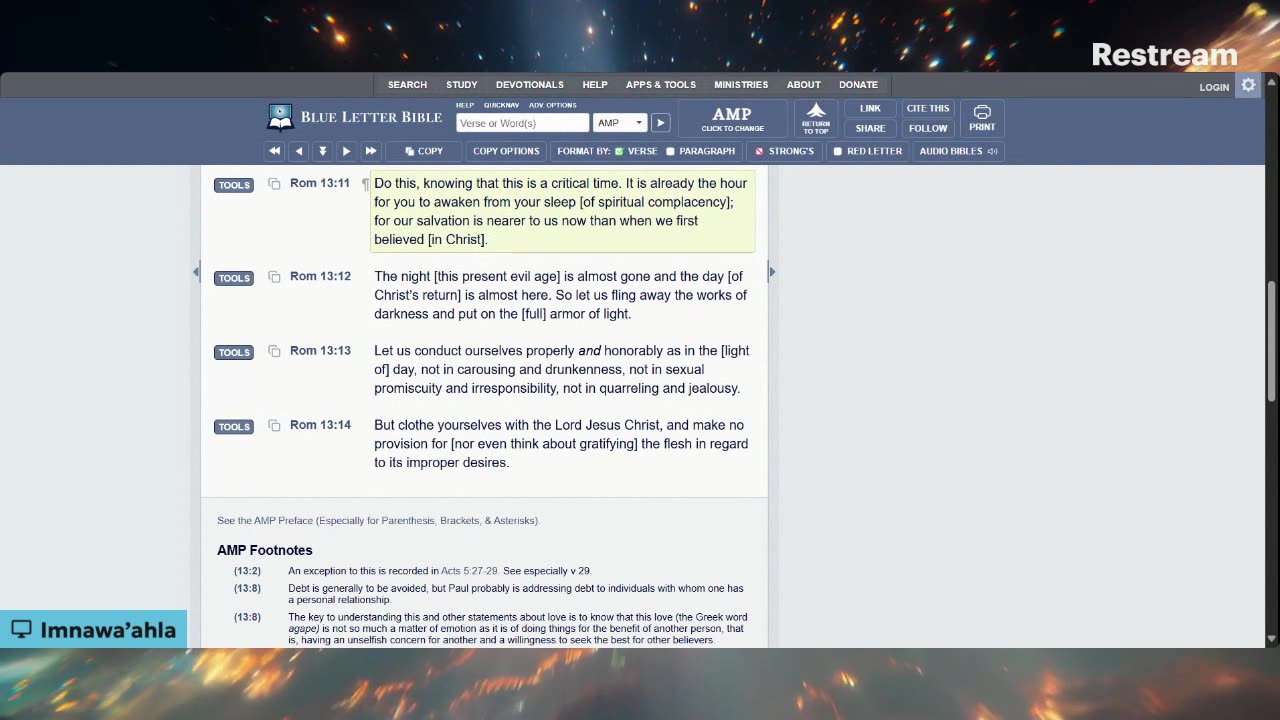Open the AMP version dropdown

[x=620, y=123]
